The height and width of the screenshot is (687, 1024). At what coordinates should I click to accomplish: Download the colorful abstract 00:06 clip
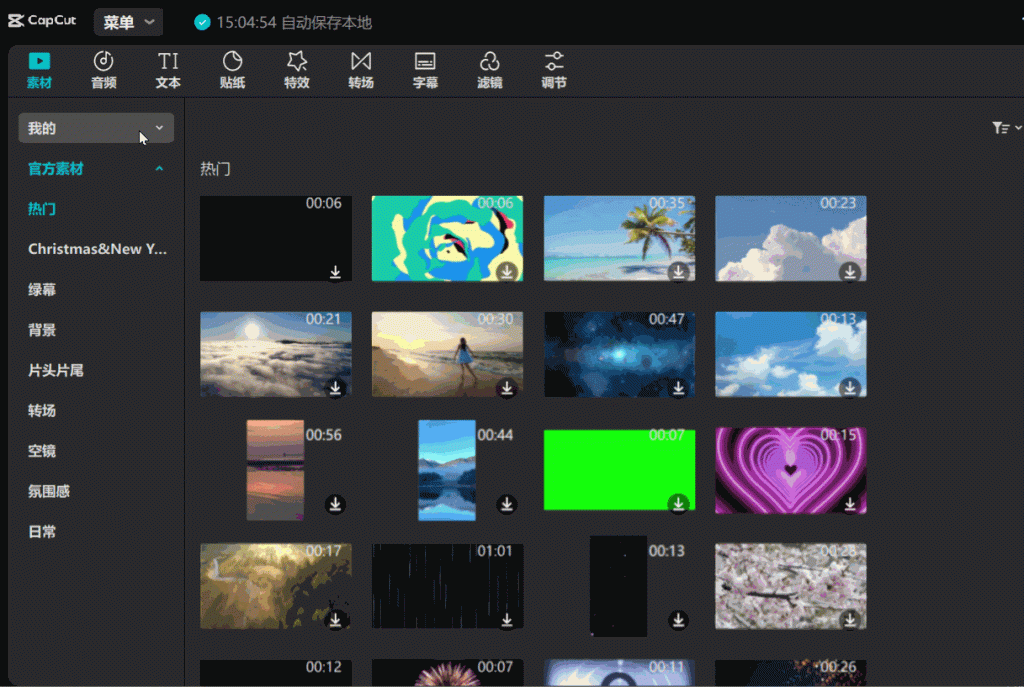[507, 272]
